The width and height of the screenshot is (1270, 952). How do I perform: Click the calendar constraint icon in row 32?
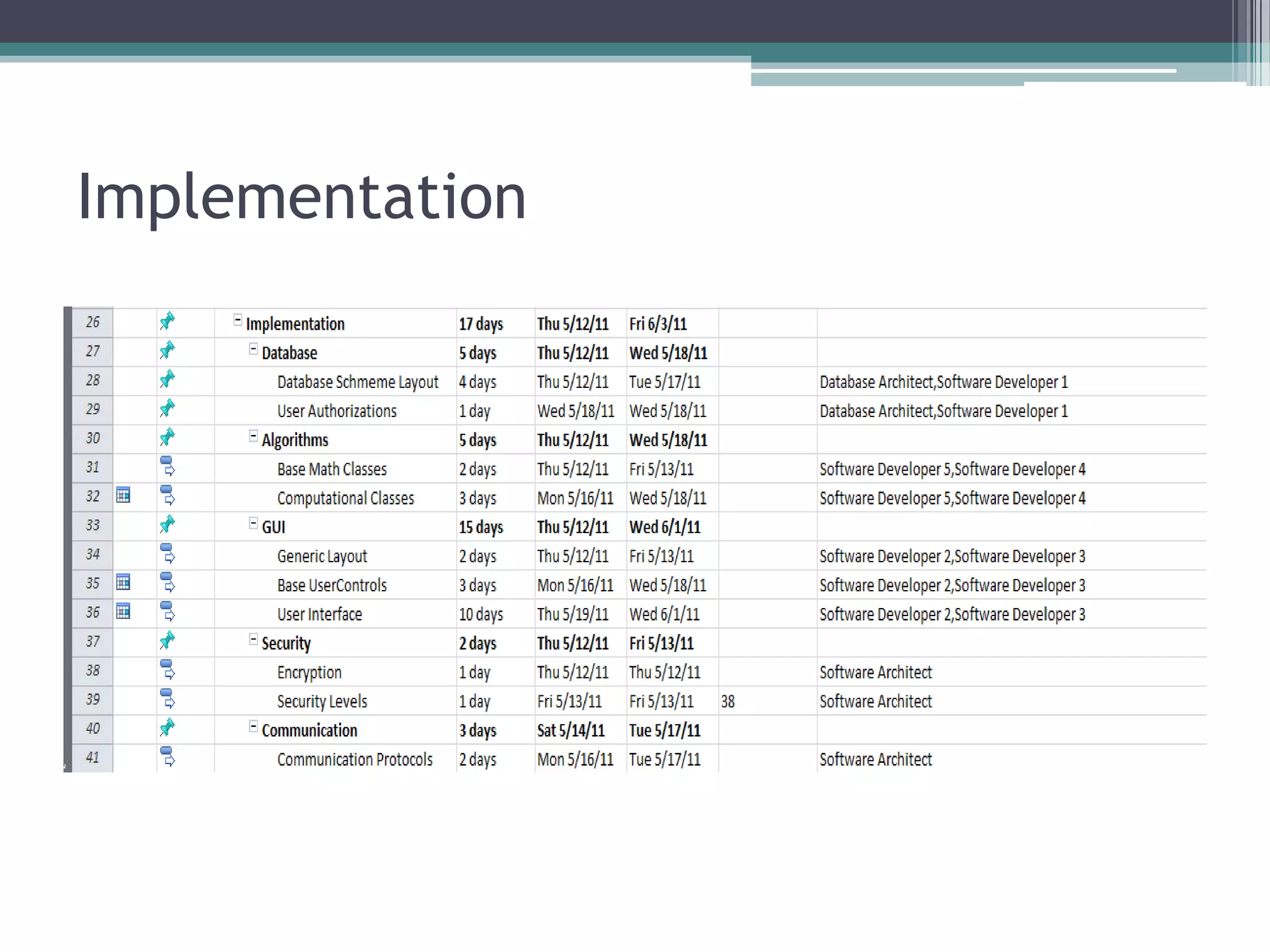point(123,495)
